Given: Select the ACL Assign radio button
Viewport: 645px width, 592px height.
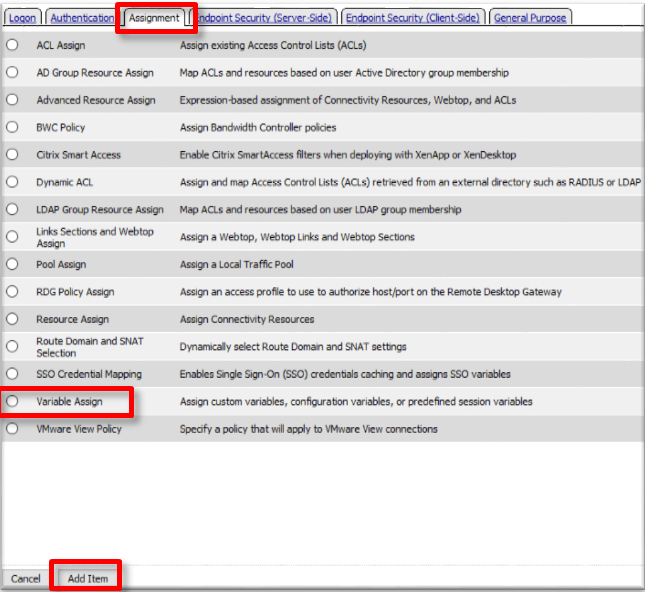Looking at the screenshot, I should tap(12, 44).
